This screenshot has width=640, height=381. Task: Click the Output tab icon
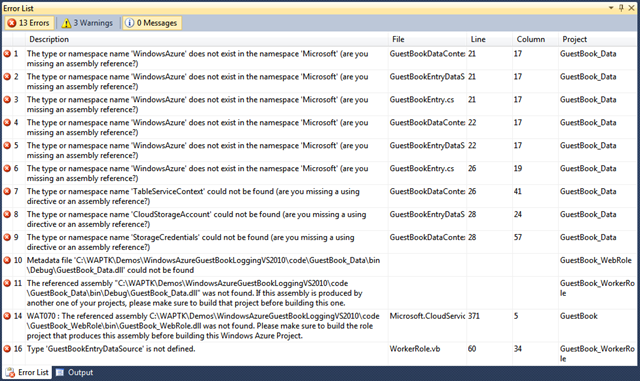pyautogui.click(x=60, y=372)
